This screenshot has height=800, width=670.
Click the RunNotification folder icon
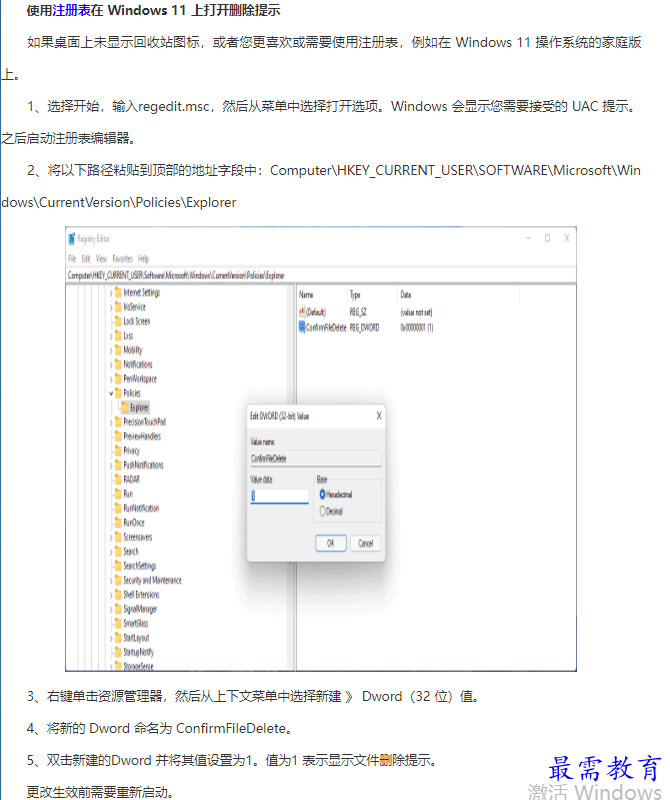118,508
